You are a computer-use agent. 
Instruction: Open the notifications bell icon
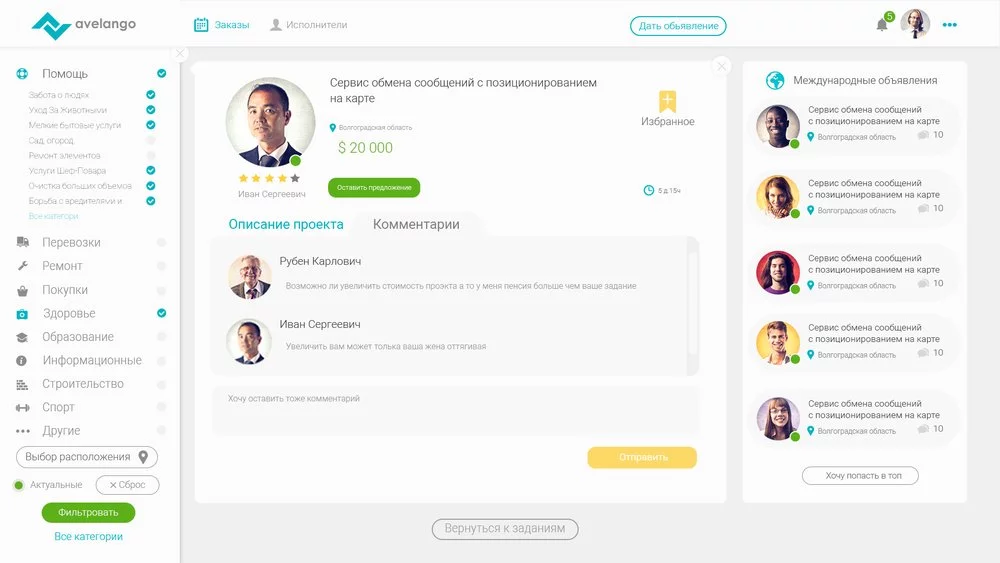click(882, 25)
